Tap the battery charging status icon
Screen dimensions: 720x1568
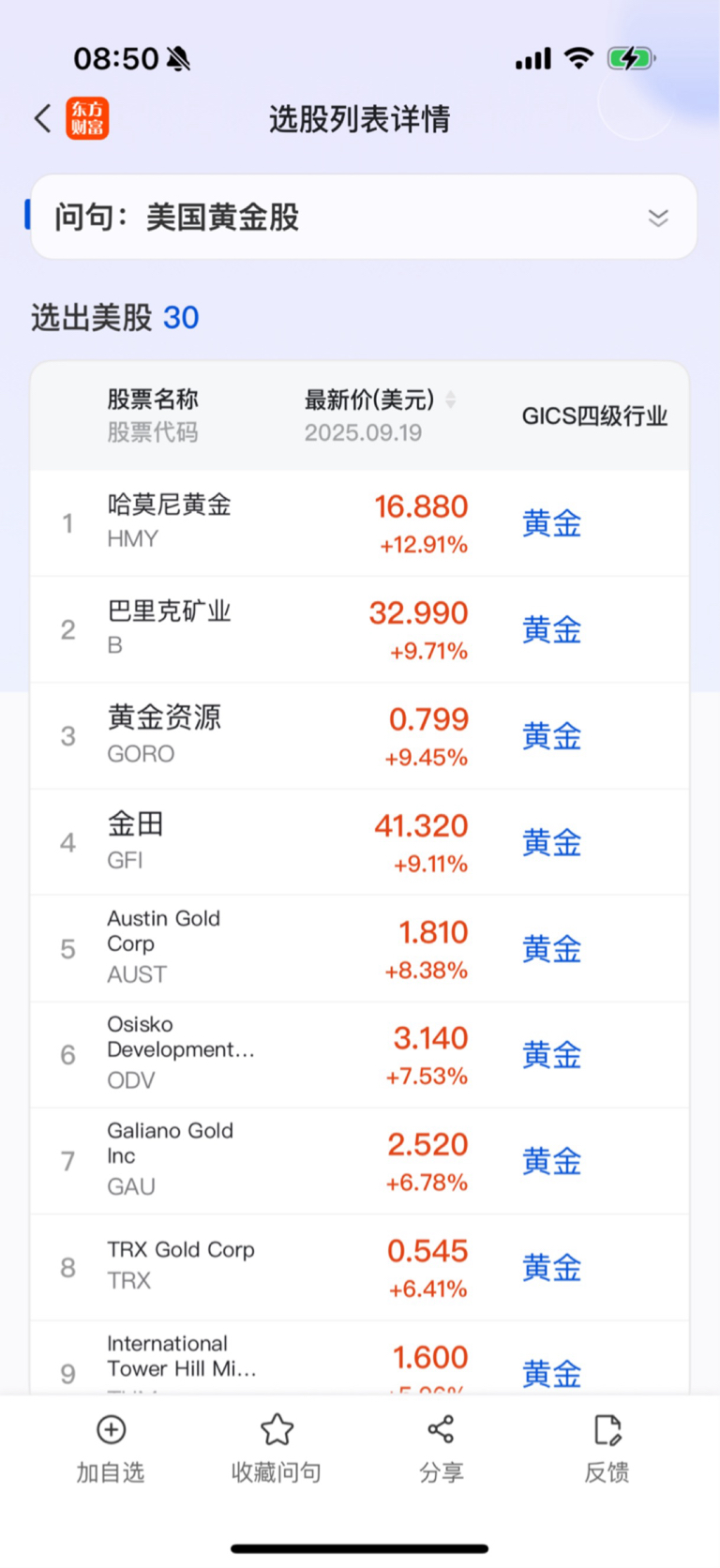(631, 59)
